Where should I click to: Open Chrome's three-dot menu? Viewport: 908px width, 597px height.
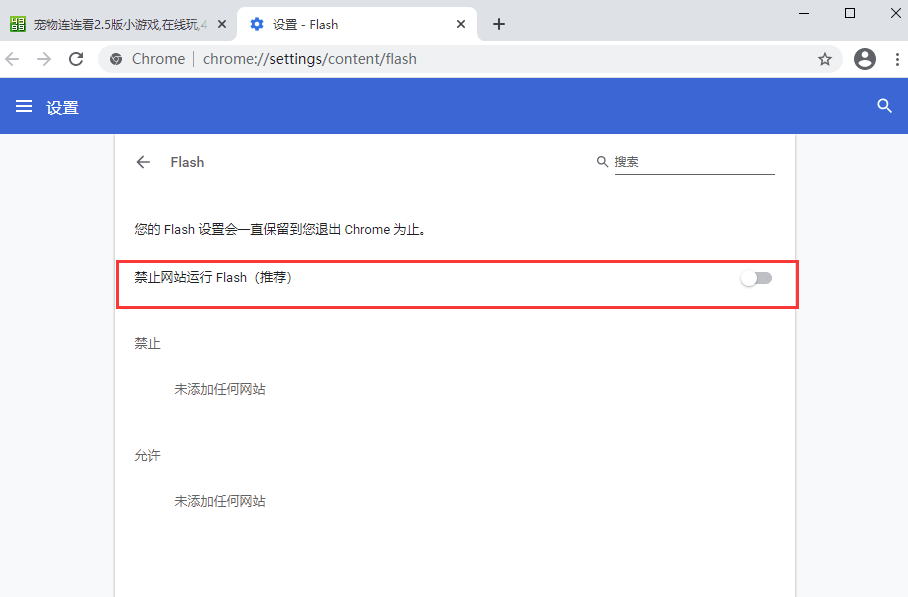[x=896, y=59]
